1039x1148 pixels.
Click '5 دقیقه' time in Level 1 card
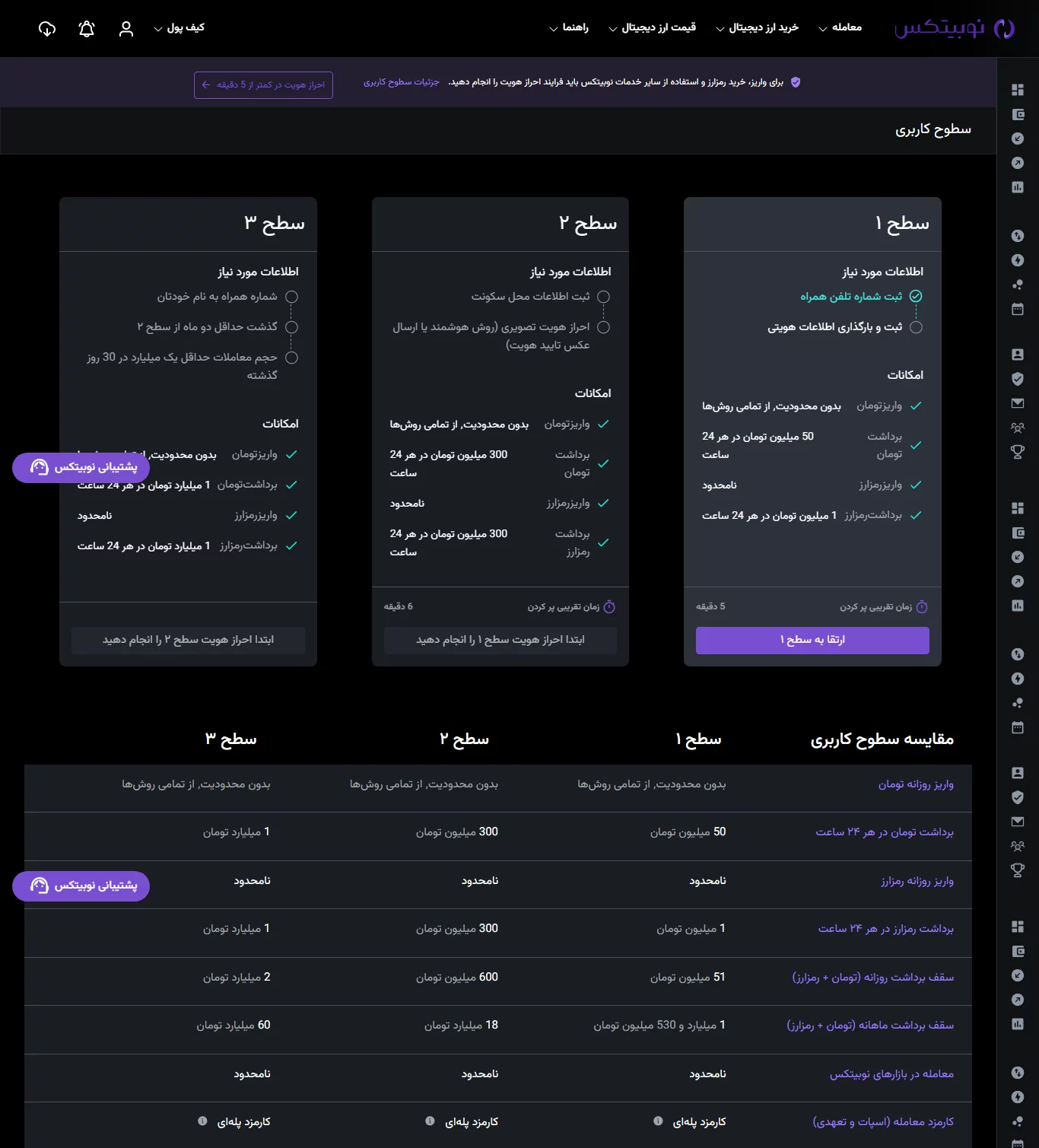pos(710,607)
